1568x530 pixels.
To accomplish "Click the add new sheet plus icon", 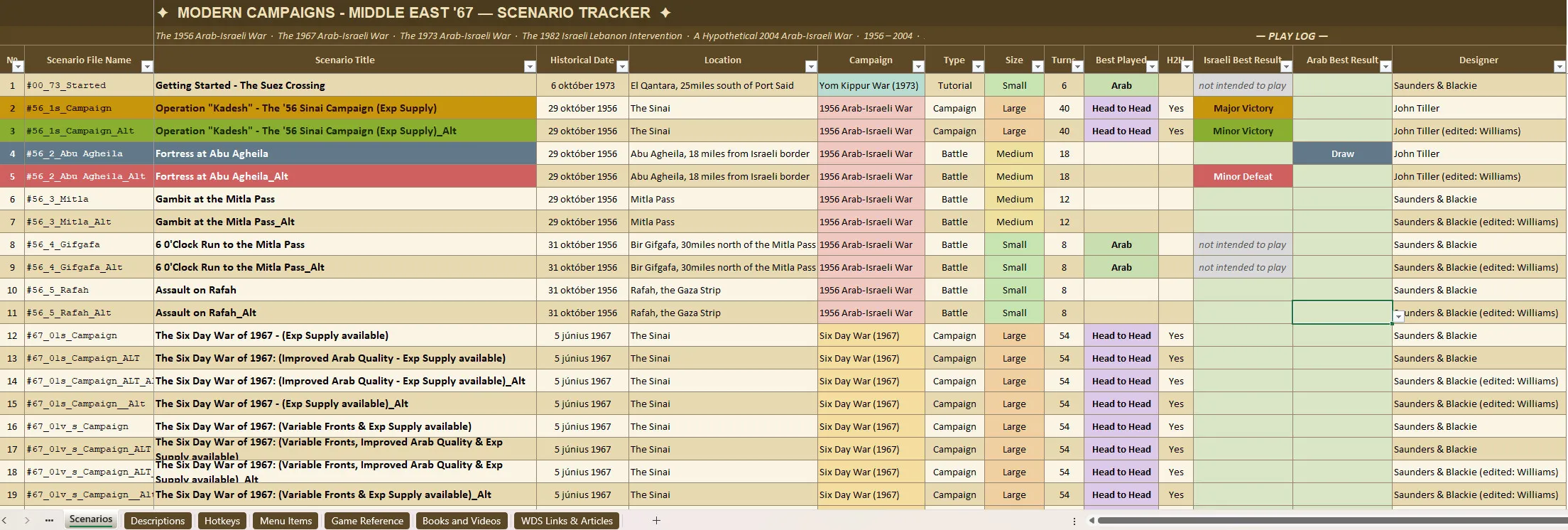I will click(656, 521).
